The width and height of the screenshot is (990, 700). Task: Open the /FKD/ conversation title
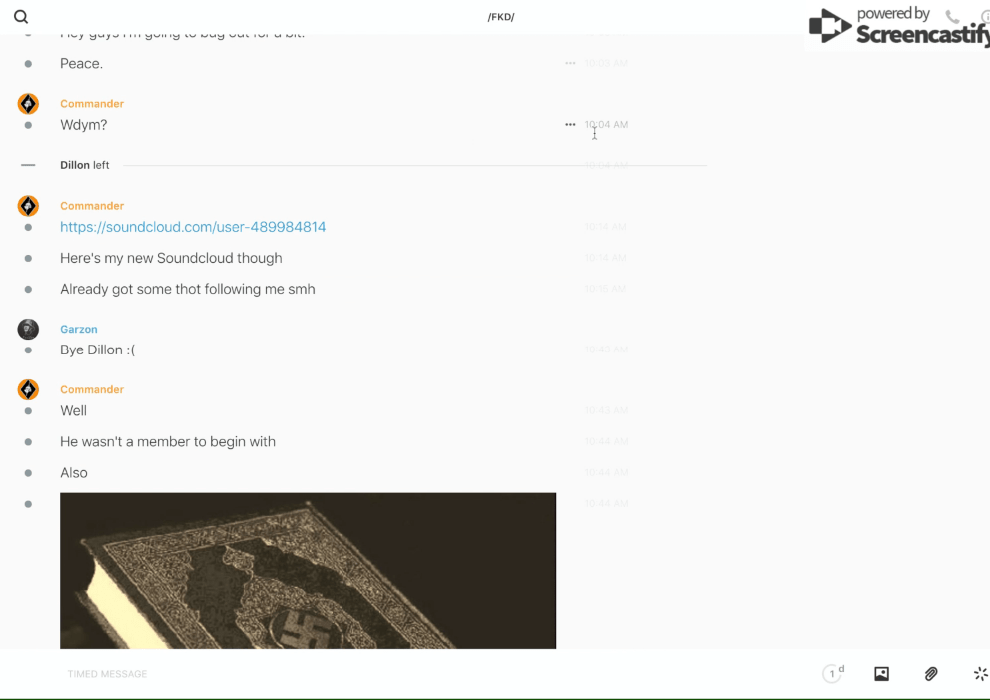pyautogui.click(x=501, y=17)
